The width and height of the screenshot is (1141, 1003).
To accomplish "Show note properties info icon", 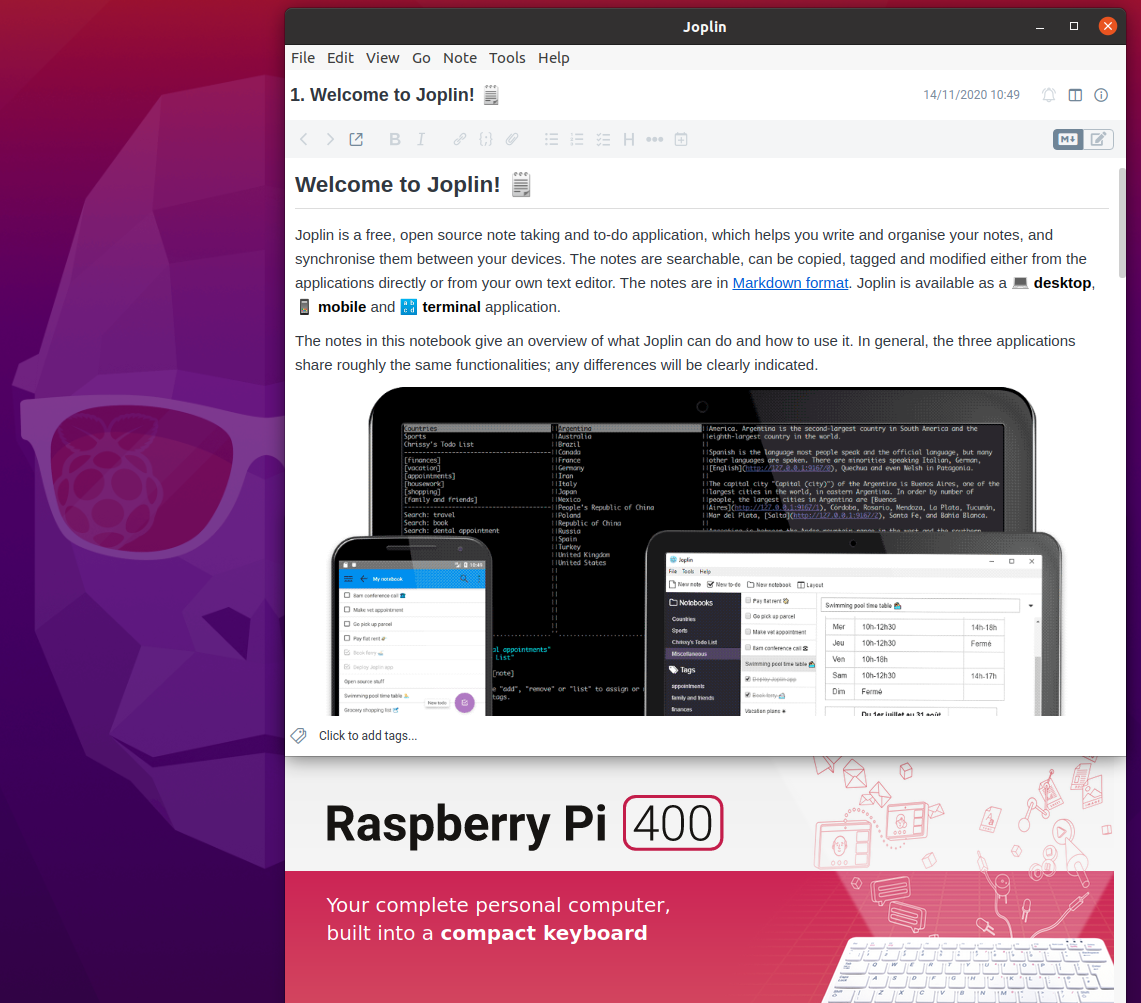I will tap(1101, 95).
